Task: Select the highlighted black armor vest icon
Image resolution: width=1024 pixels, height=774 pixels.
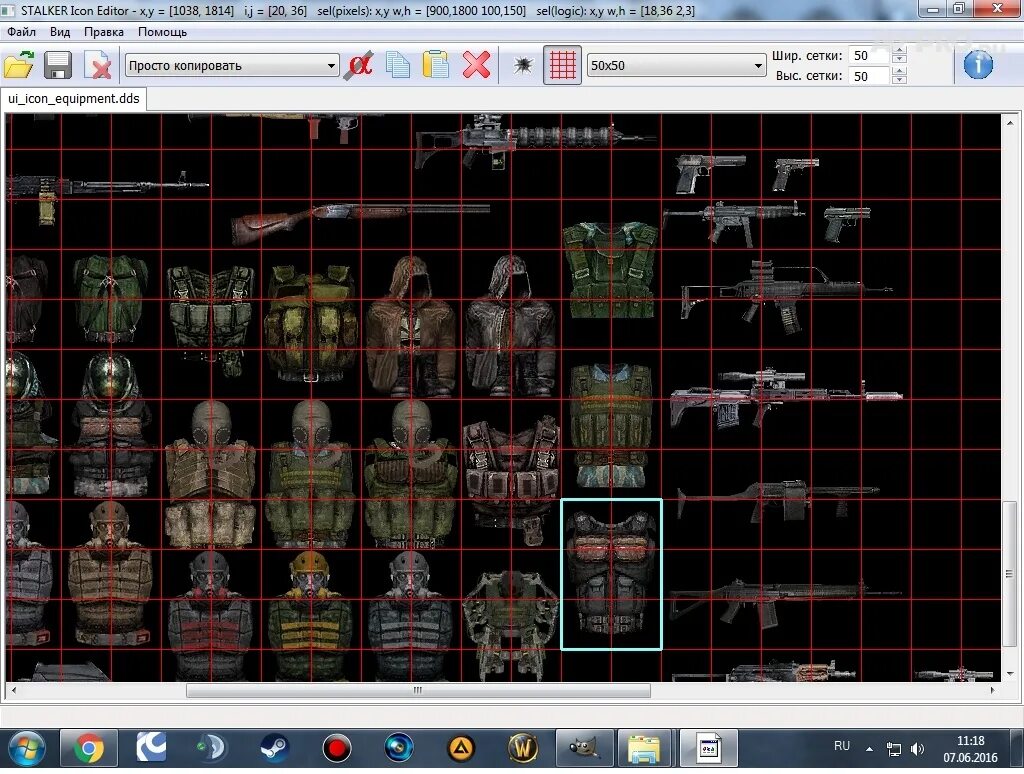Action: tap(611, 575)
